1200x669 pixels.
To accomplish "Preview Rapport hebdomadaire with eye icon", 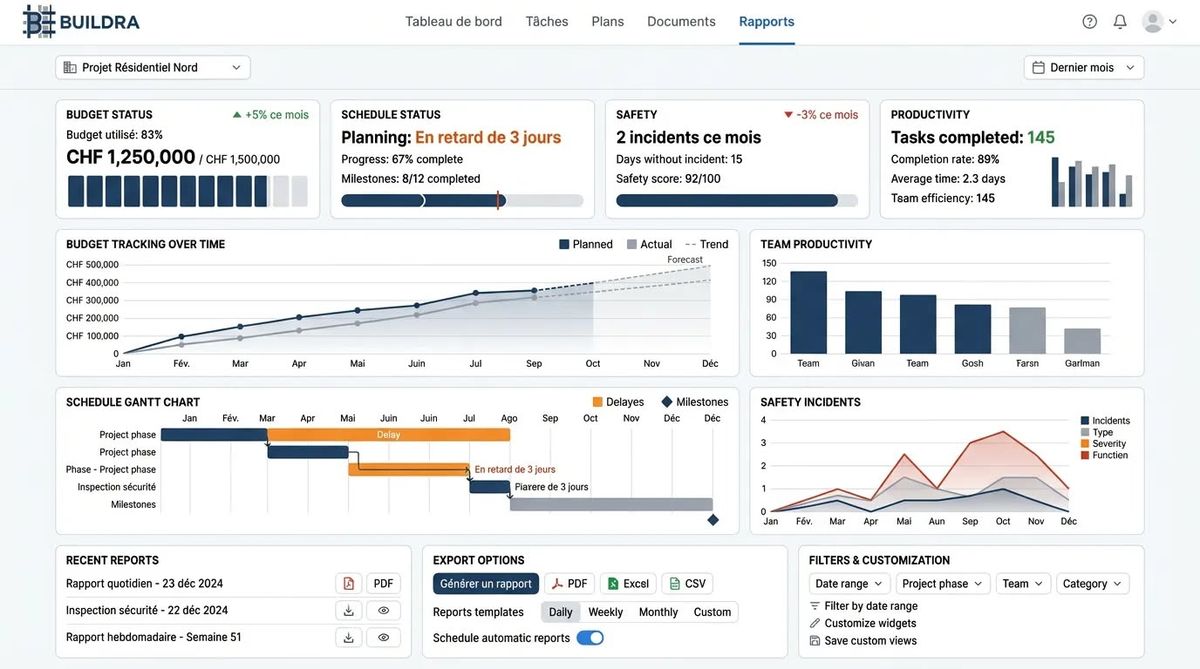I will coord(383,638).
